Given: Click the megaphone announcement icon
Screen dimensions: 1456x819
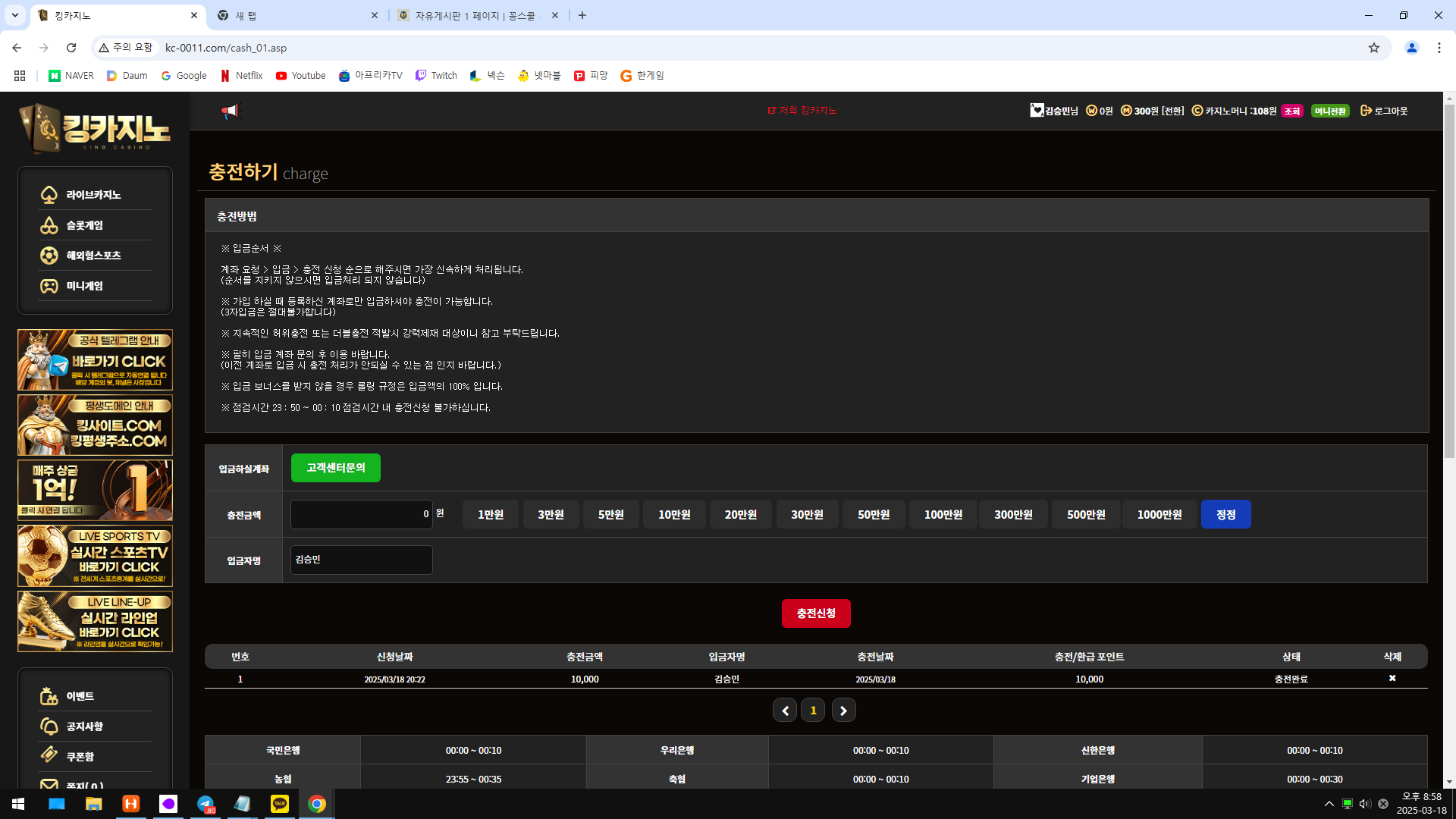Looking at the screenshot, I should (229, 111).
